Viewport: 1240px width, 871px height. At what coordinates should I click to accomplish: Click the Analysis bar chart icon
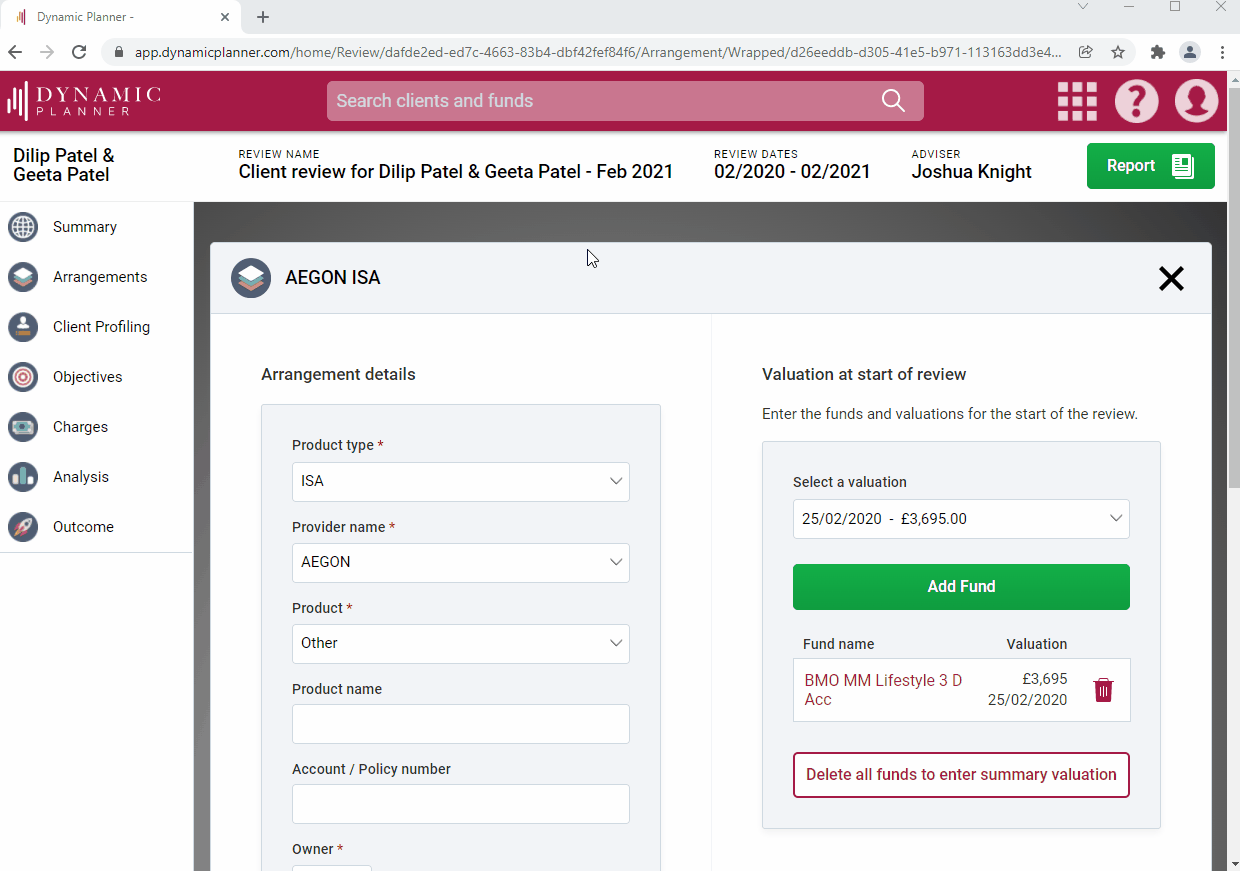point(23,477)
